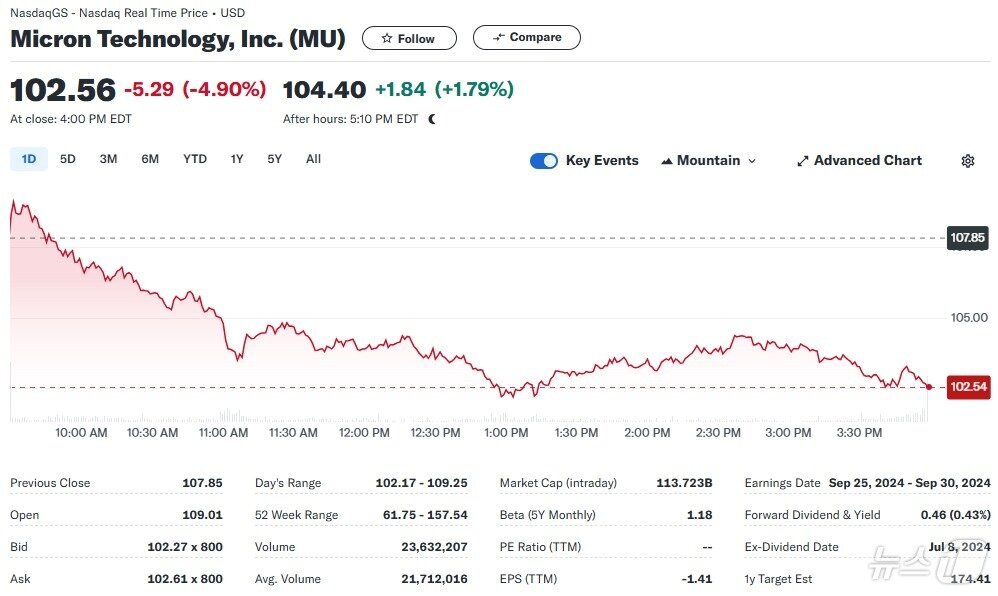View the 5Y chart range
The image size is (998, 596).
[x=274, y=159]
